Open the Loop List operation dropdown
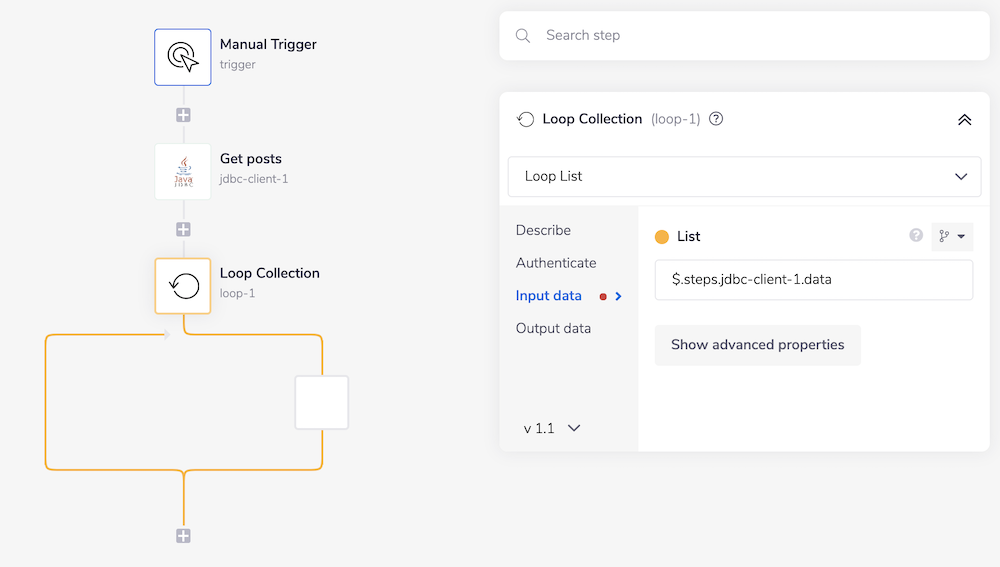Image resolution: width=1000 pixels, height=567 pixels. [x=744, y=176]
